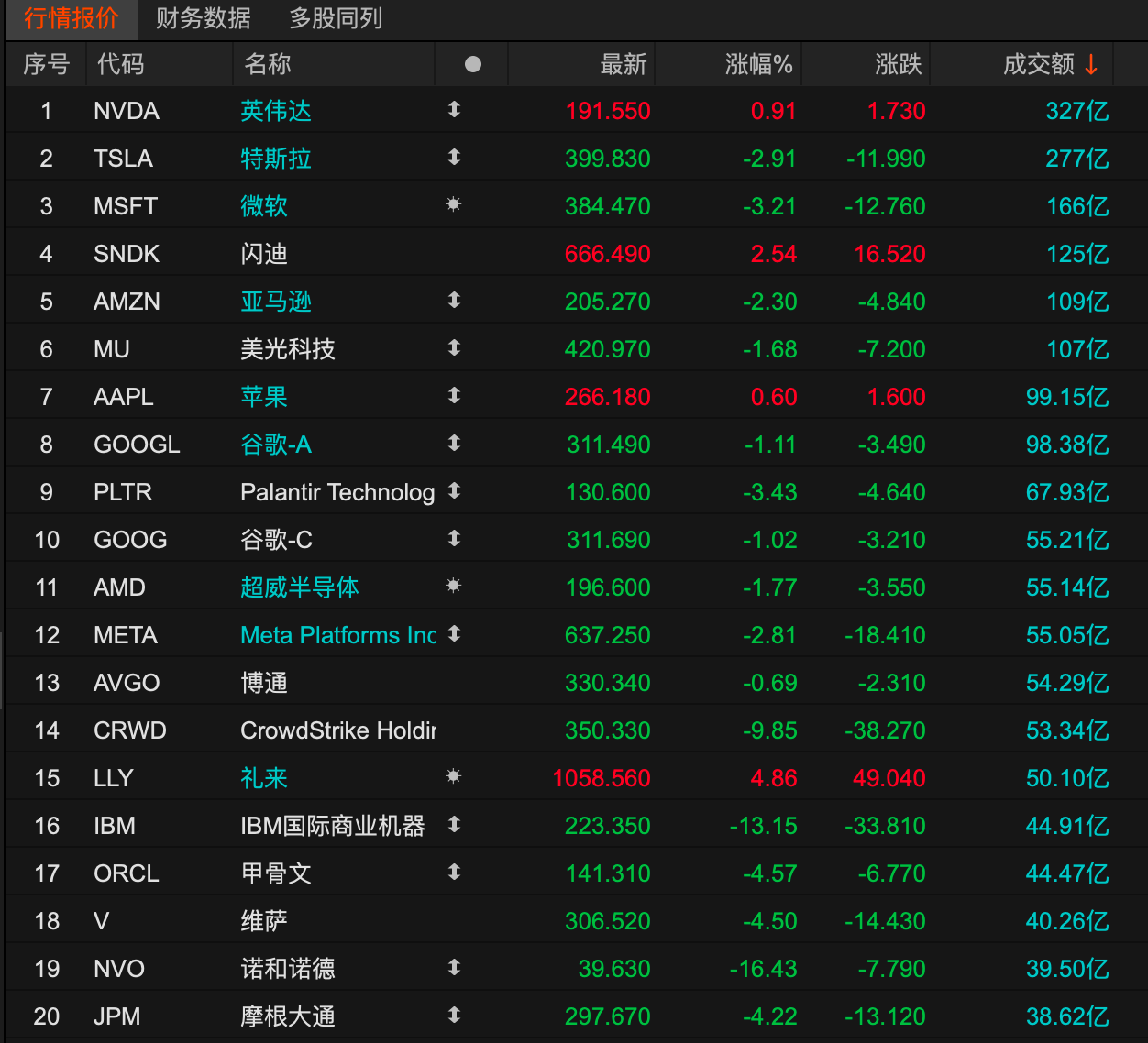Viewport: 1148px width, 1043px height.
Task: Open the 微软 stock link
Action: click(264, 206)
